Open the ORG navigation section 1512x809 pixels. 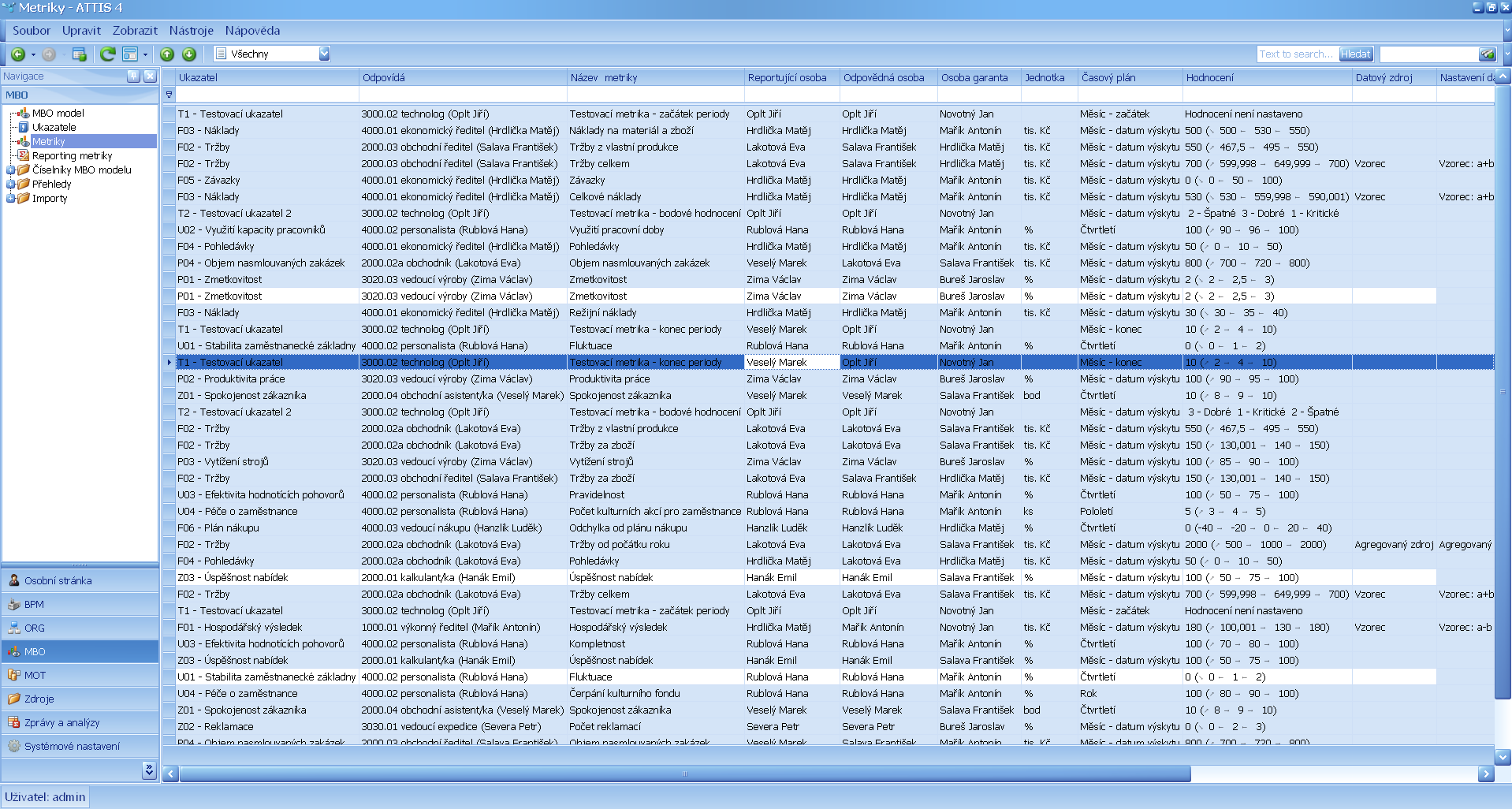(x=80, y=628)
